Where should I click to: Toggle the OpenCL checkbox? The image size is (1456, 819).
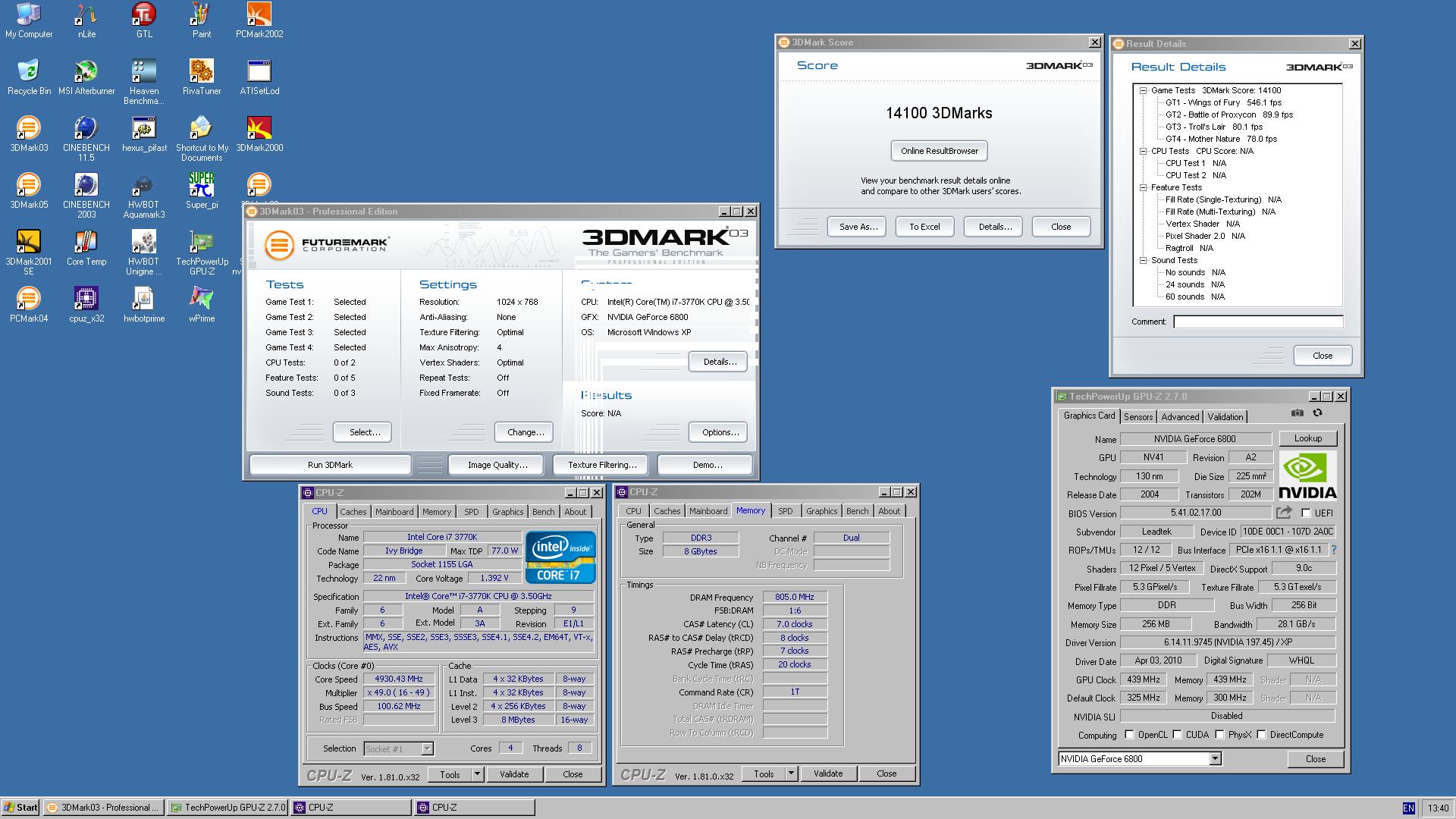[1129, 734]
